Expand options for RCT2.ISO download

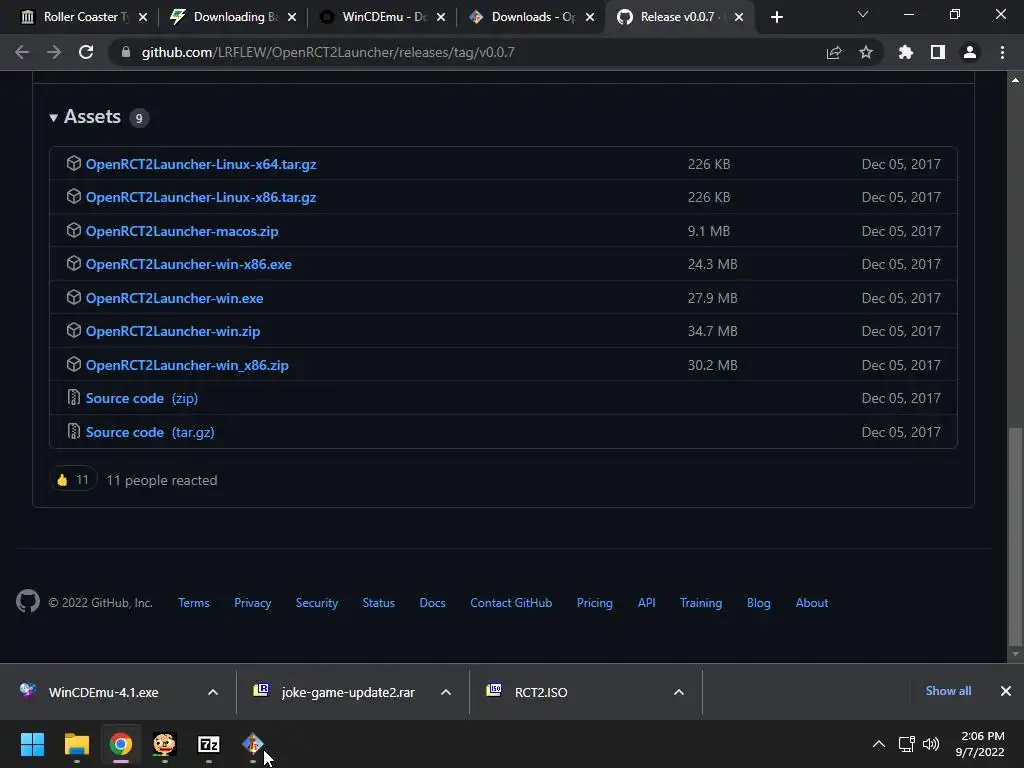pos(679,692)
